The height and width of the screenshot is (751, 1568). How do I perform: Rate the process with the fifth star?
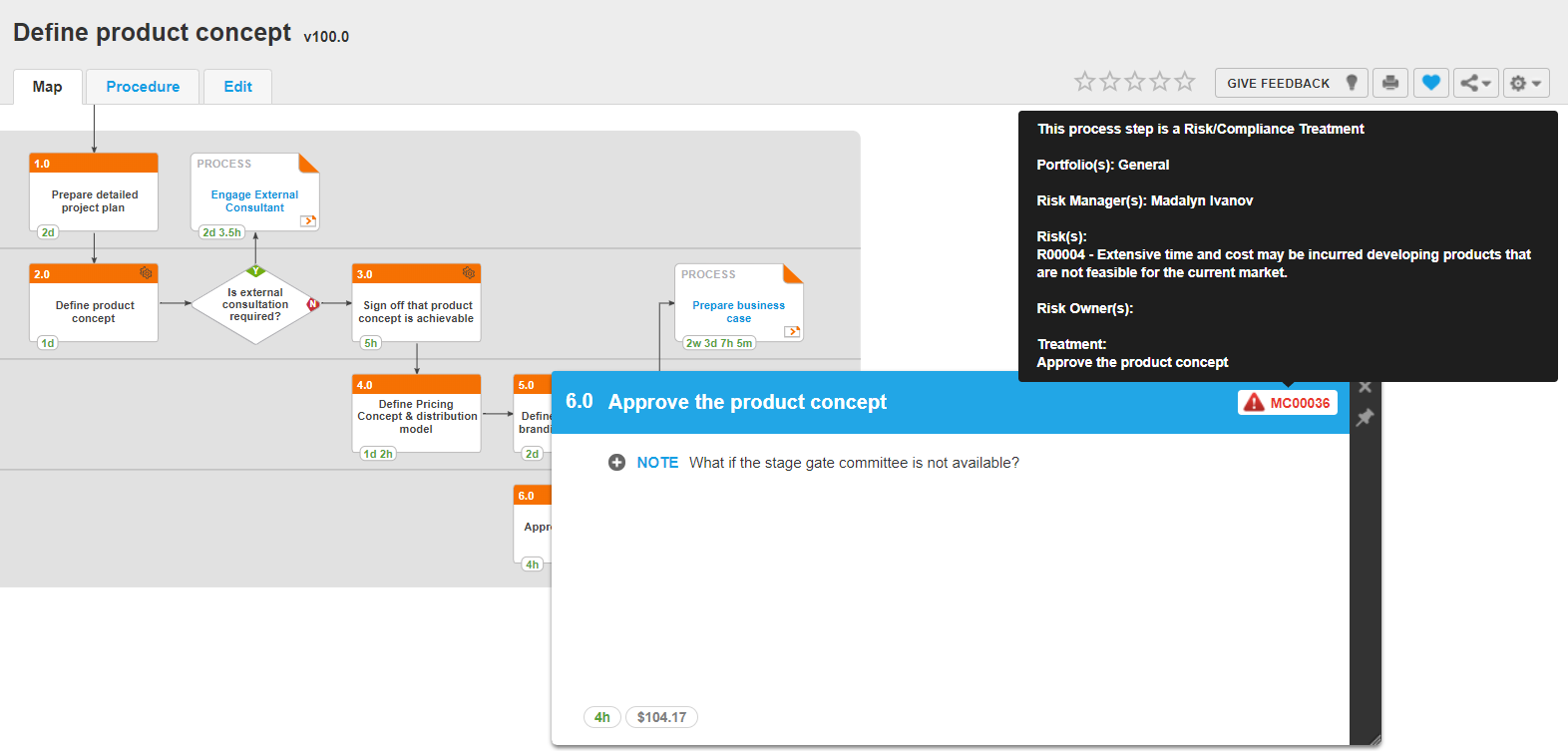click(1184, 82)
